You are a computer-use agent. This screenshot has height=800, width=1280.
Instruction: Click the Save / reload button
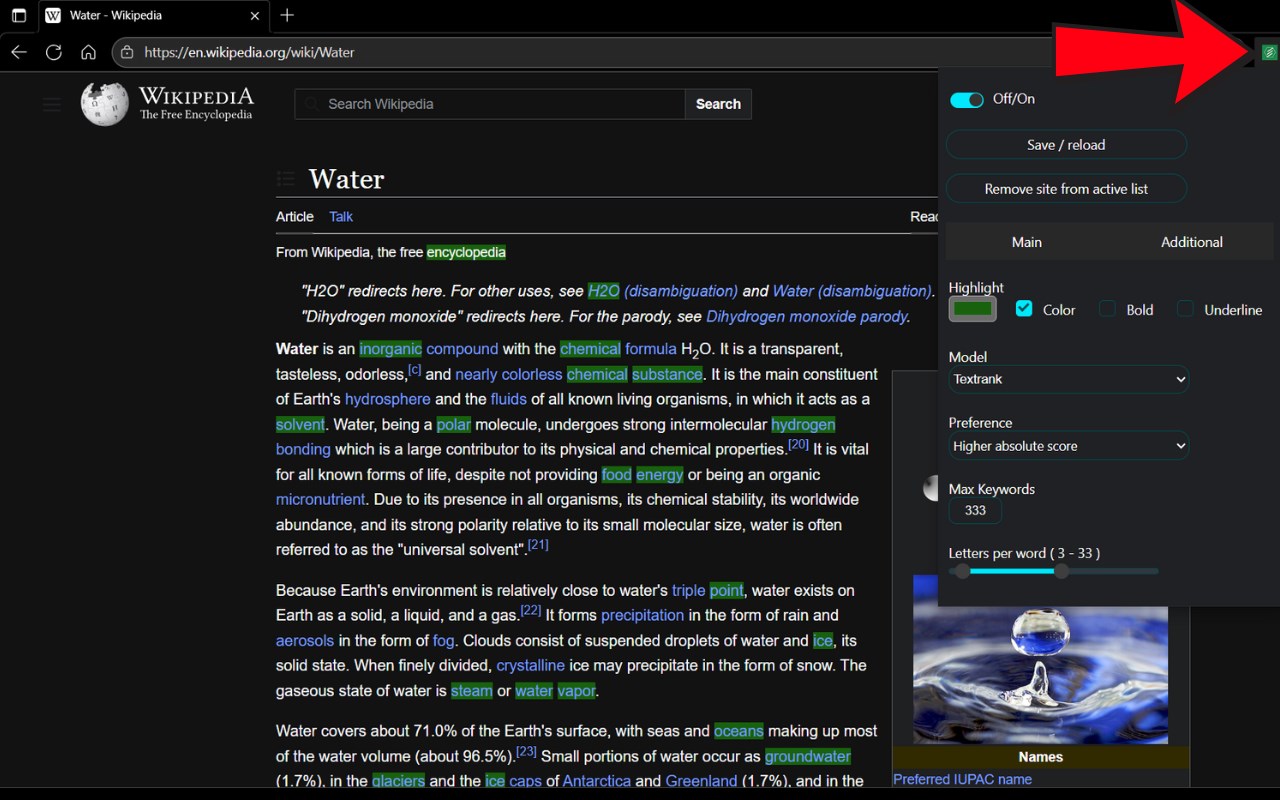pyautogui.click(x=1066, y=145)
